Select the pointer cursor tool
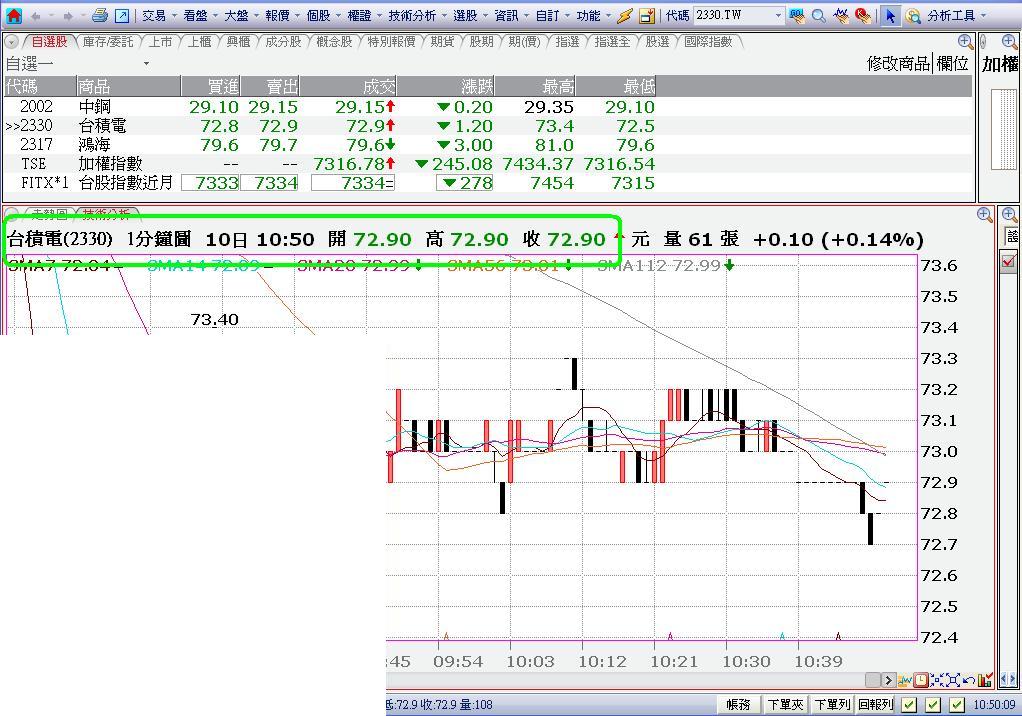Screen dimensions: 1022x716 point(890,16)
